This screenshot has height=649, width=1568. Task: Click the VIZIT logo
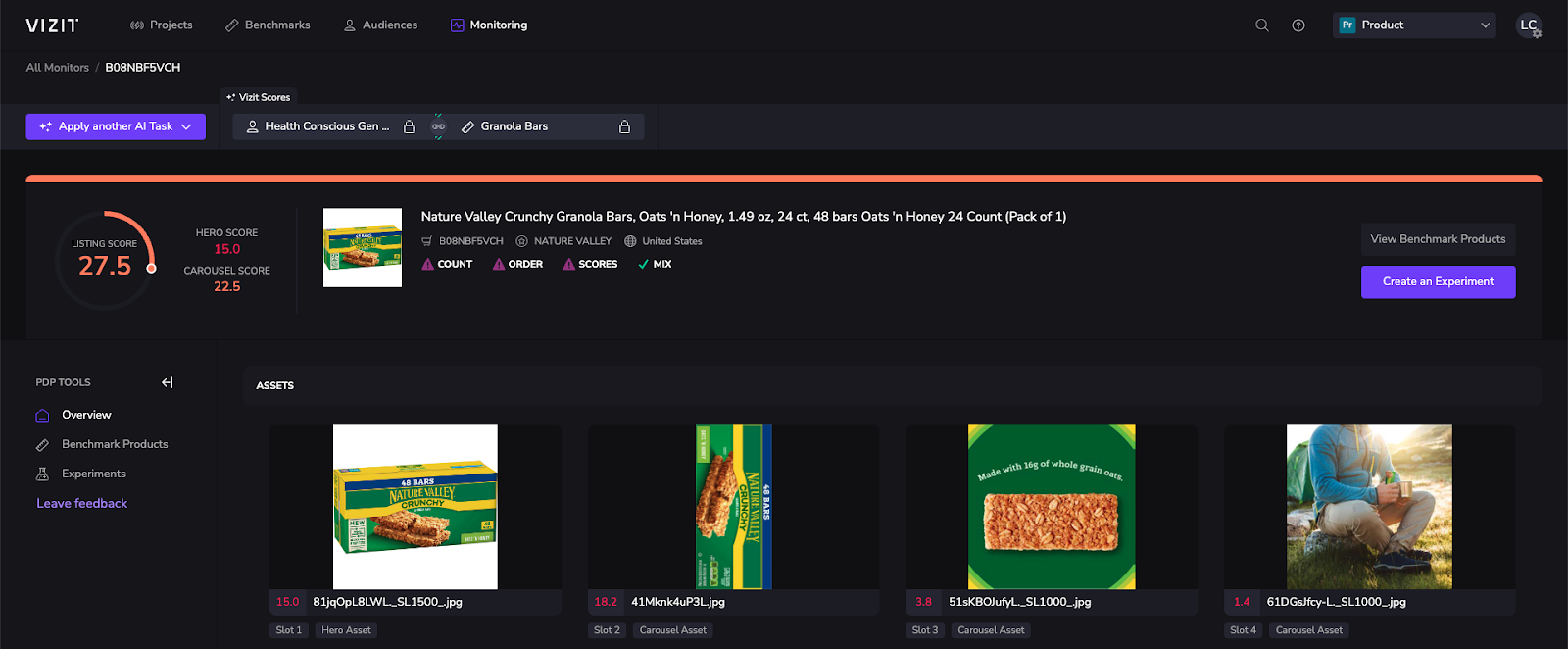[53, 25]
